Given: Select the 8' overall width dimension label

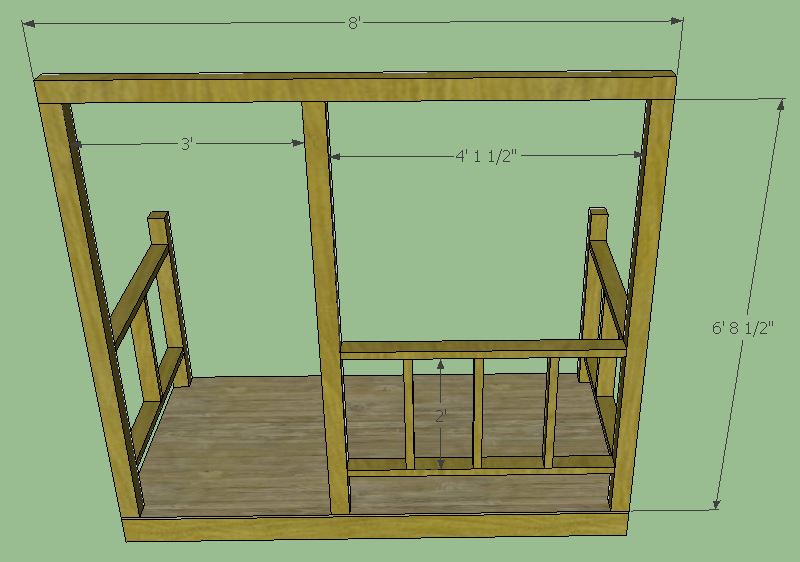Looking at the screenshot, I should click(x=355, y=23).
